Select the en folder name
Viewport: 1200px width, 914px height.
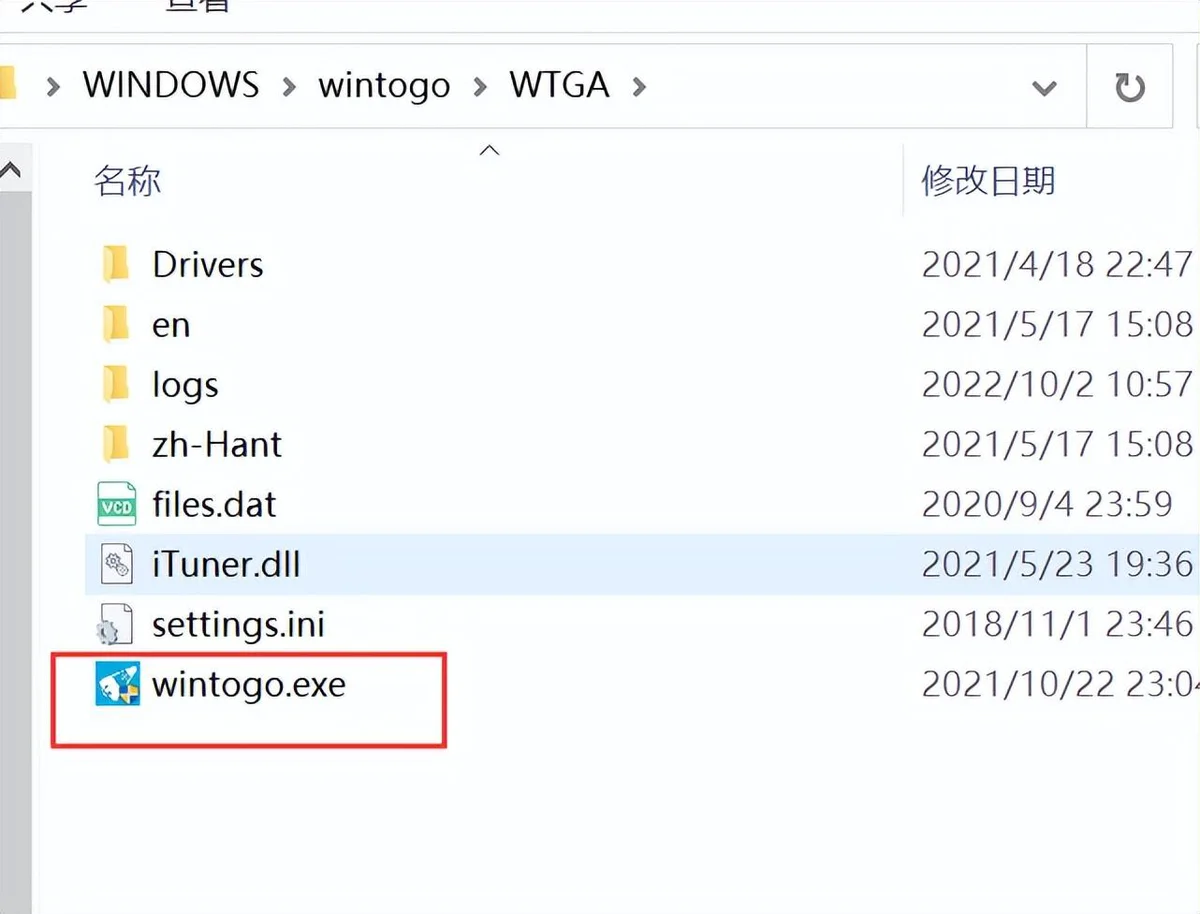[171, 325]
